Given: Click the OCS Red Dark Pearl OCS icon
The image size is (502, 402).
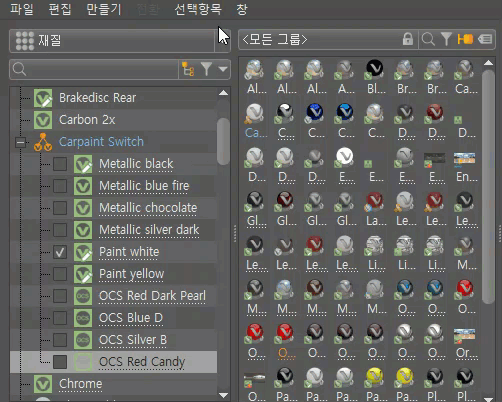Looking at the screenshot, I should point(83,296).
